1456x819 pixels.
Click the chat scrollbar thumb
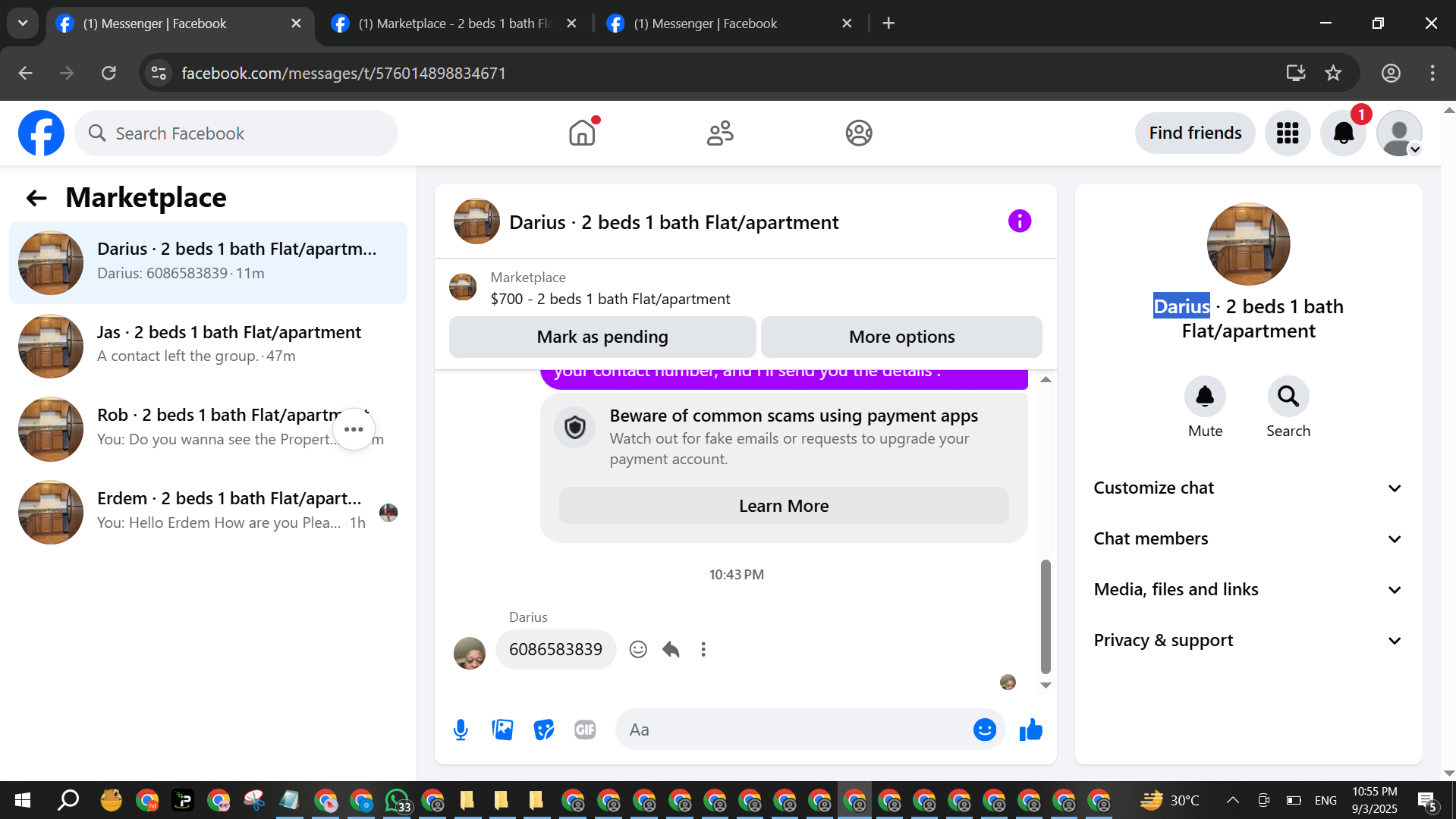[x=1046, y=617]
